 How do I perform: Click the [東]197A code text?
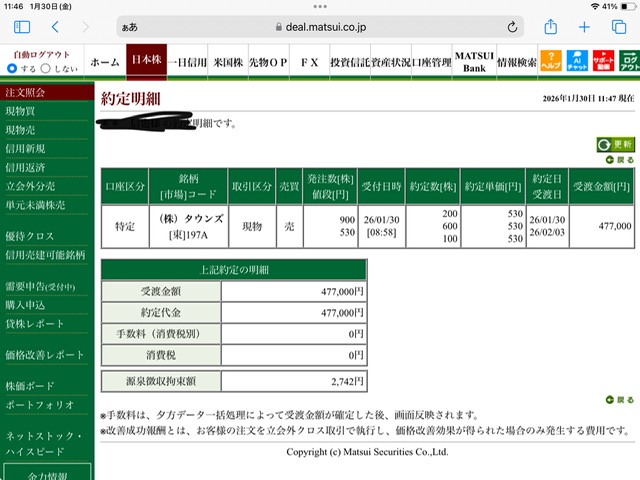(x=188, y=235)
